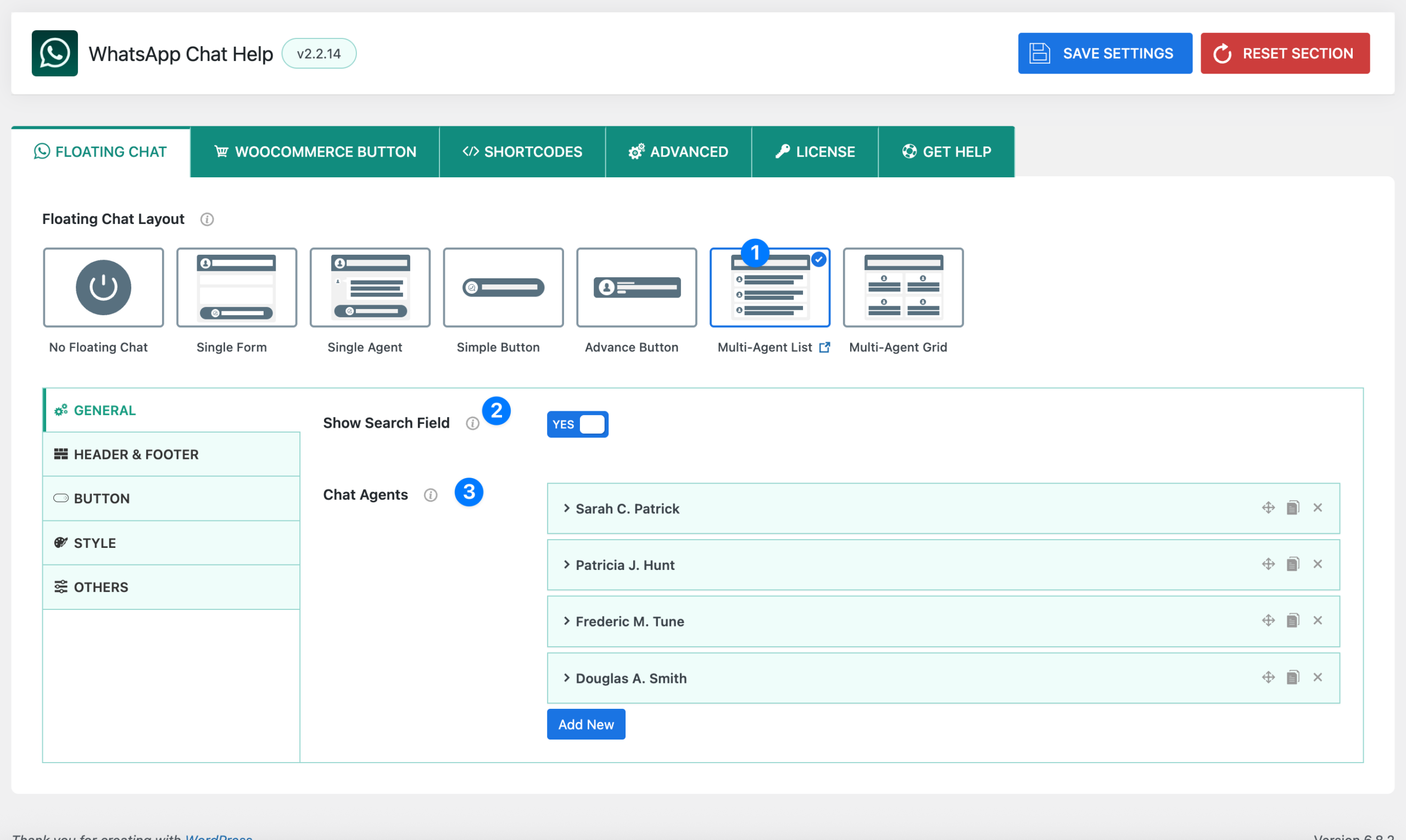Click the duplicate icon for Sarah C. Patrick
Image resolution: width=1406 pixels, height=840 pixels.
[1292, 508]
